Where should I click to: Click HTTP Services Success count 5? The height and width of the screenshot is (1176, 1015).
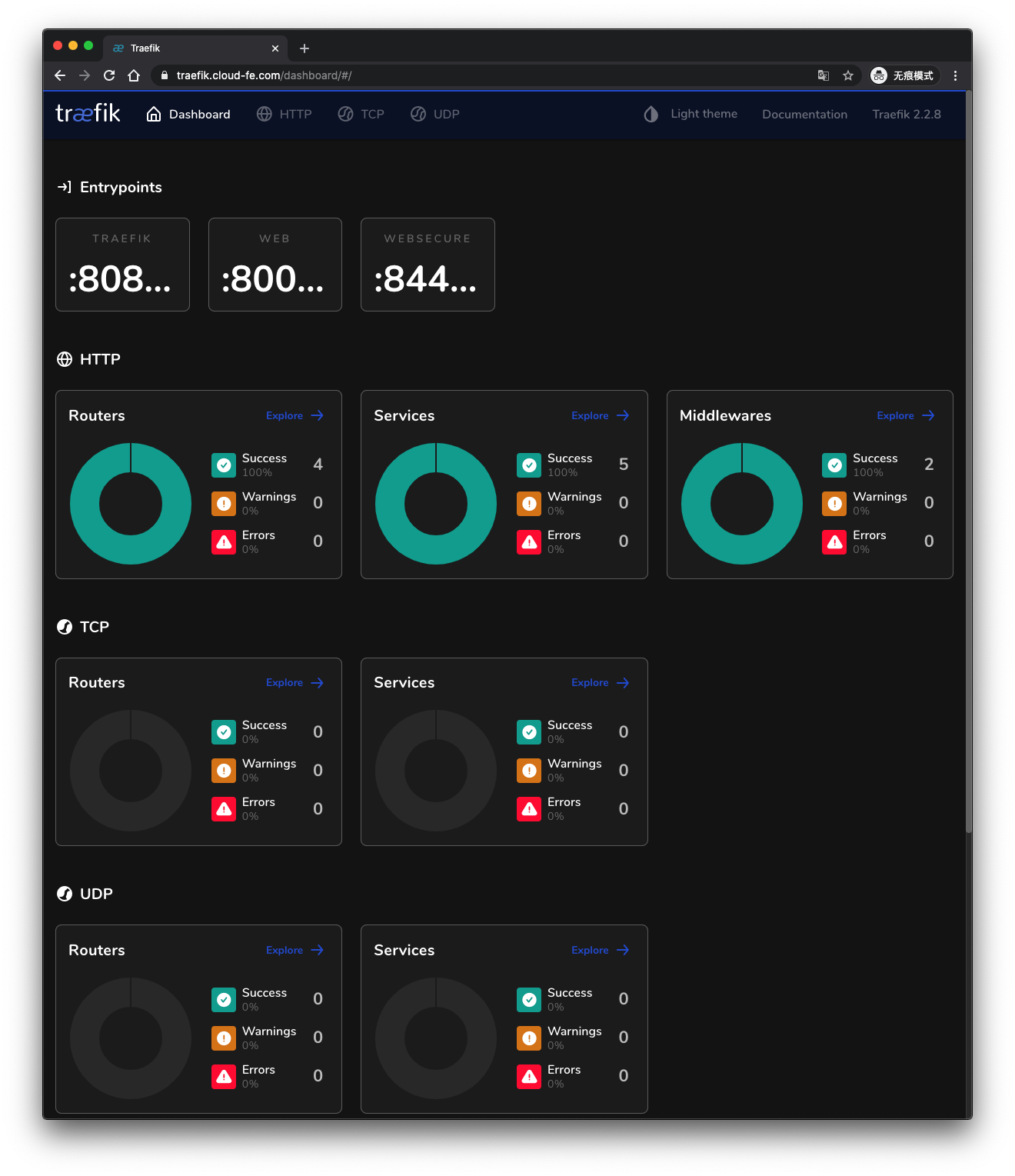(x=624, y=465)
